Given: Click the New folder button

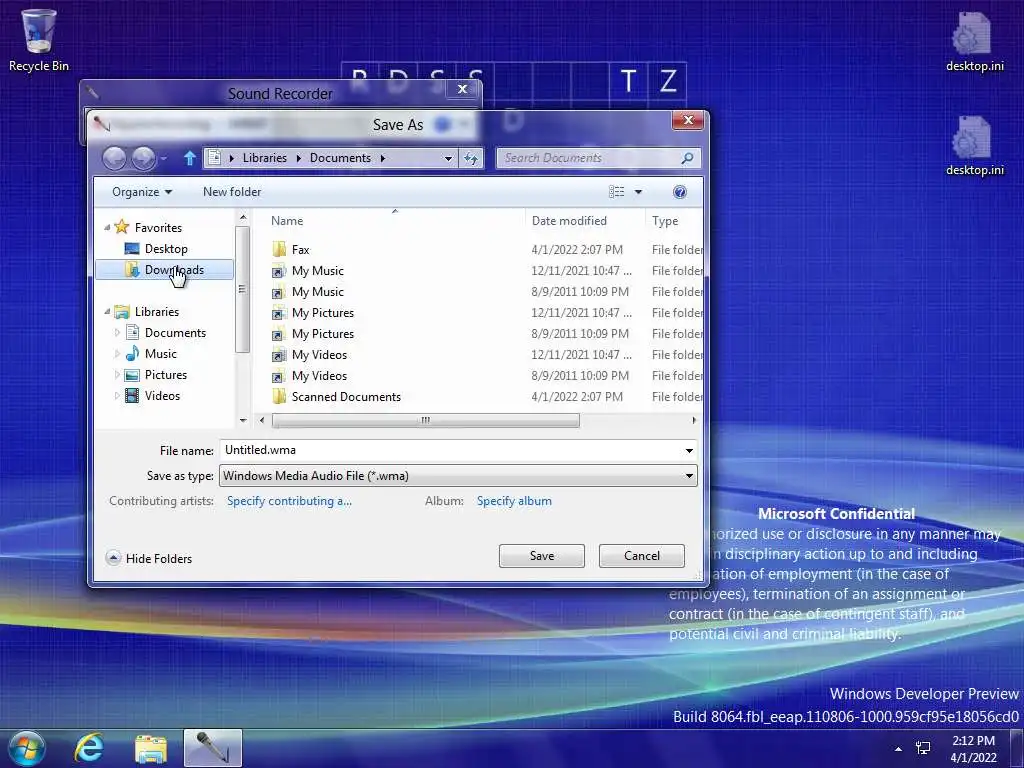Looking at the screenshot, I should click(232, 191).
